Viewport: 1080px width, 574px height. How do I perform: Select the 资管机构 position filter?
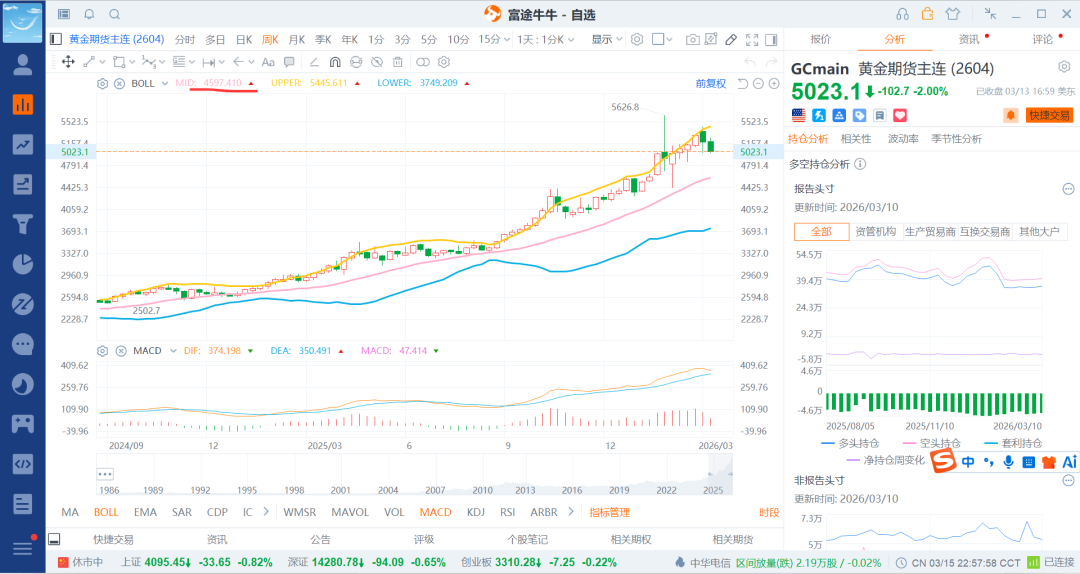[875, 231]
